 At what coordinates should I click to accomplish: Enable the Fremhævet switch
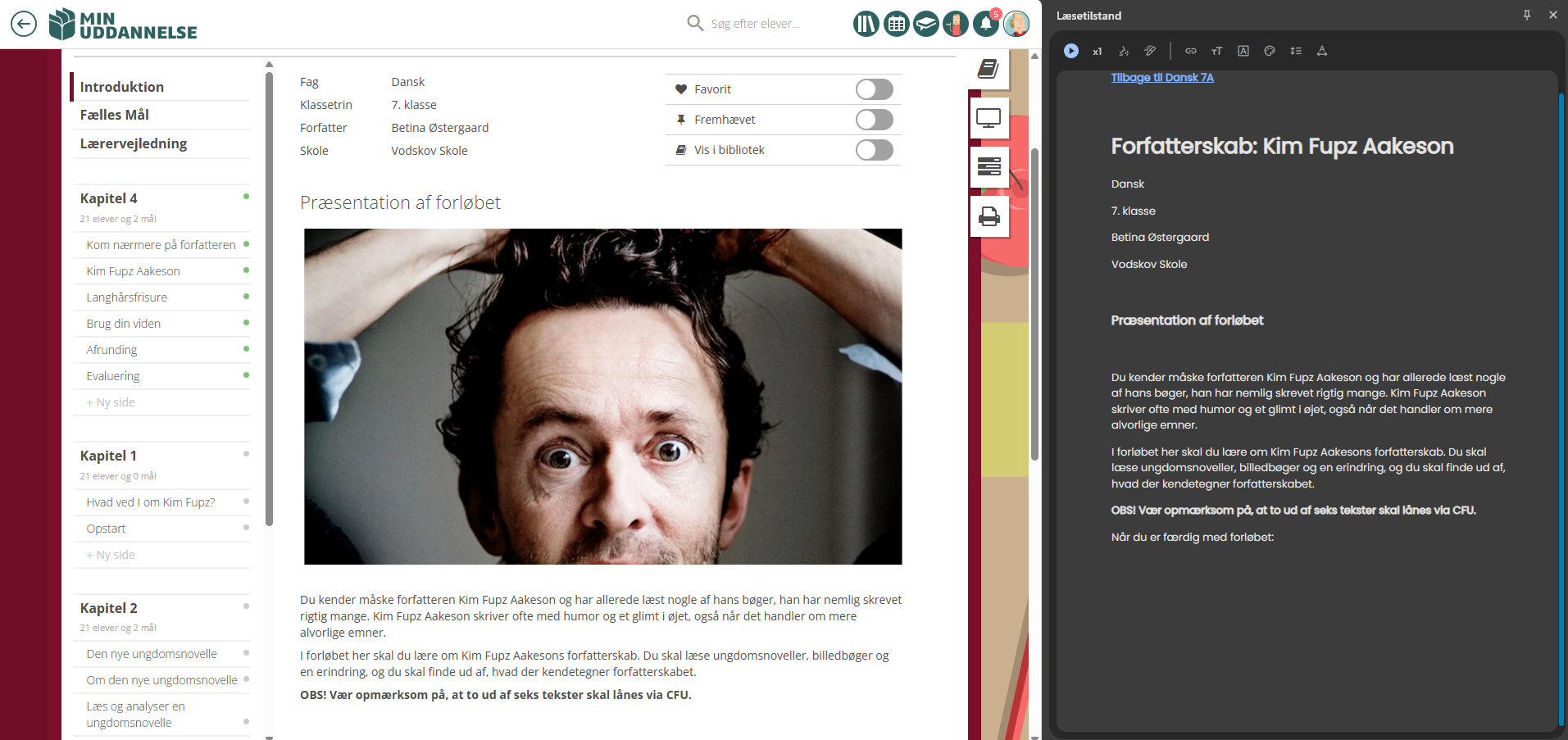874,120
